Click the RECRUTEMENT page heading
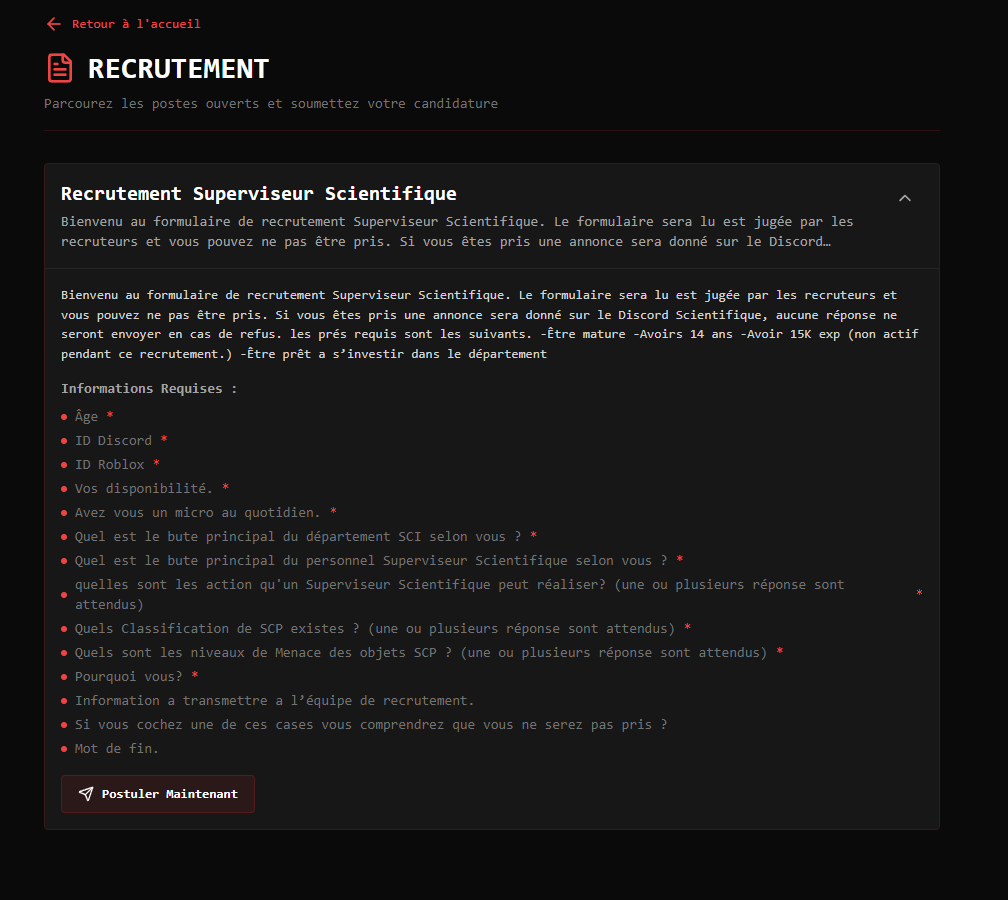 coord(178,68)
